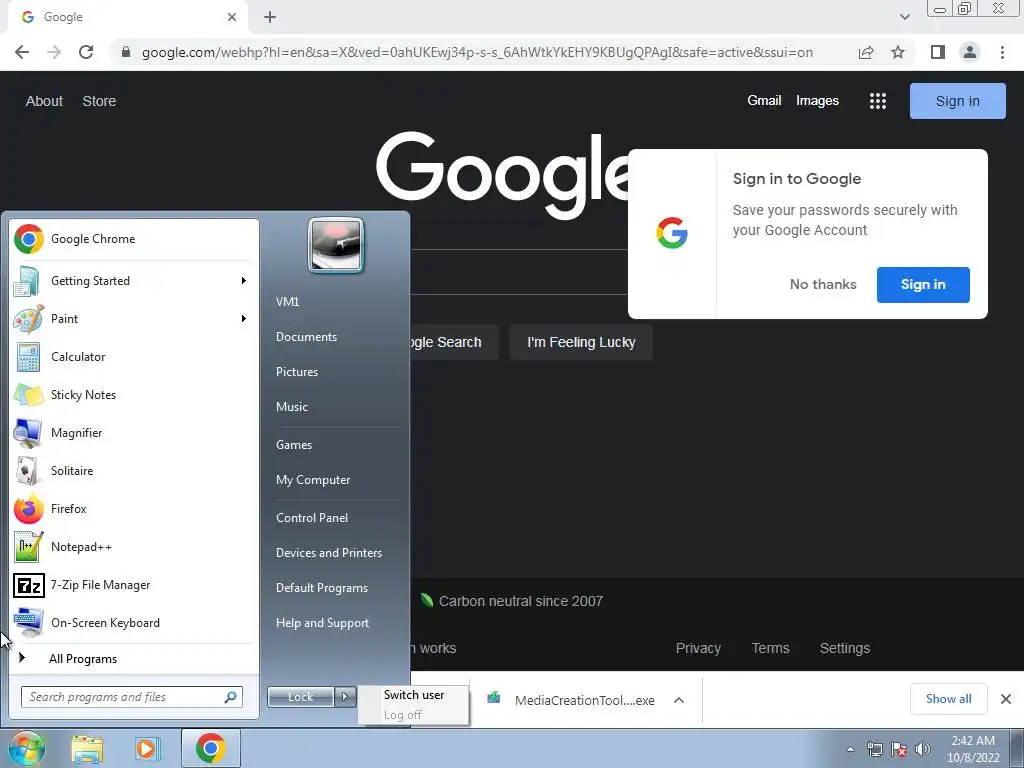Image resolution: width=1024 pixels, height=768 pixels.
Task: Click the Sign in button on Google header
Action: click(957, 101)
